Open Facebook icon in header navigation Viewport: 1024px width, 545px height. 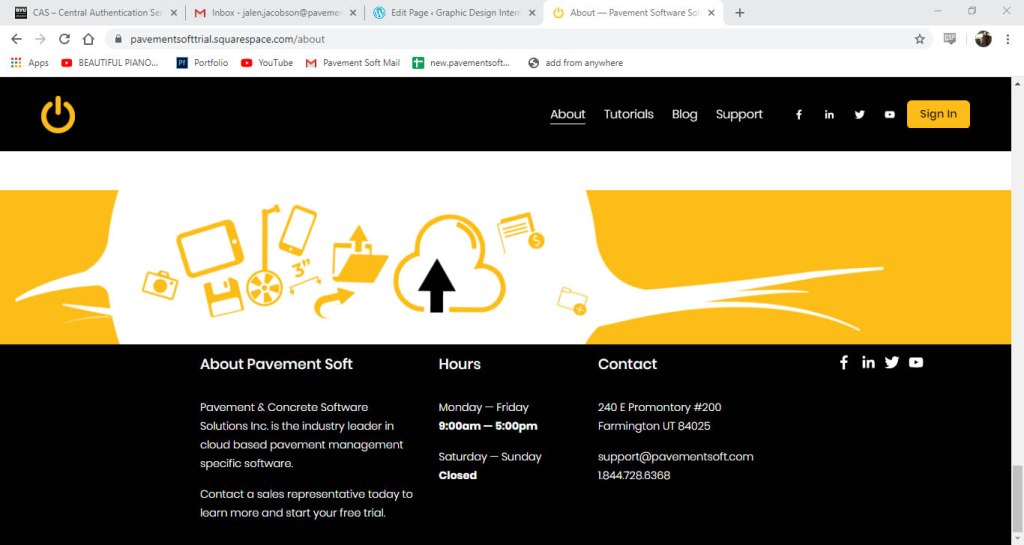click(799, 115)
